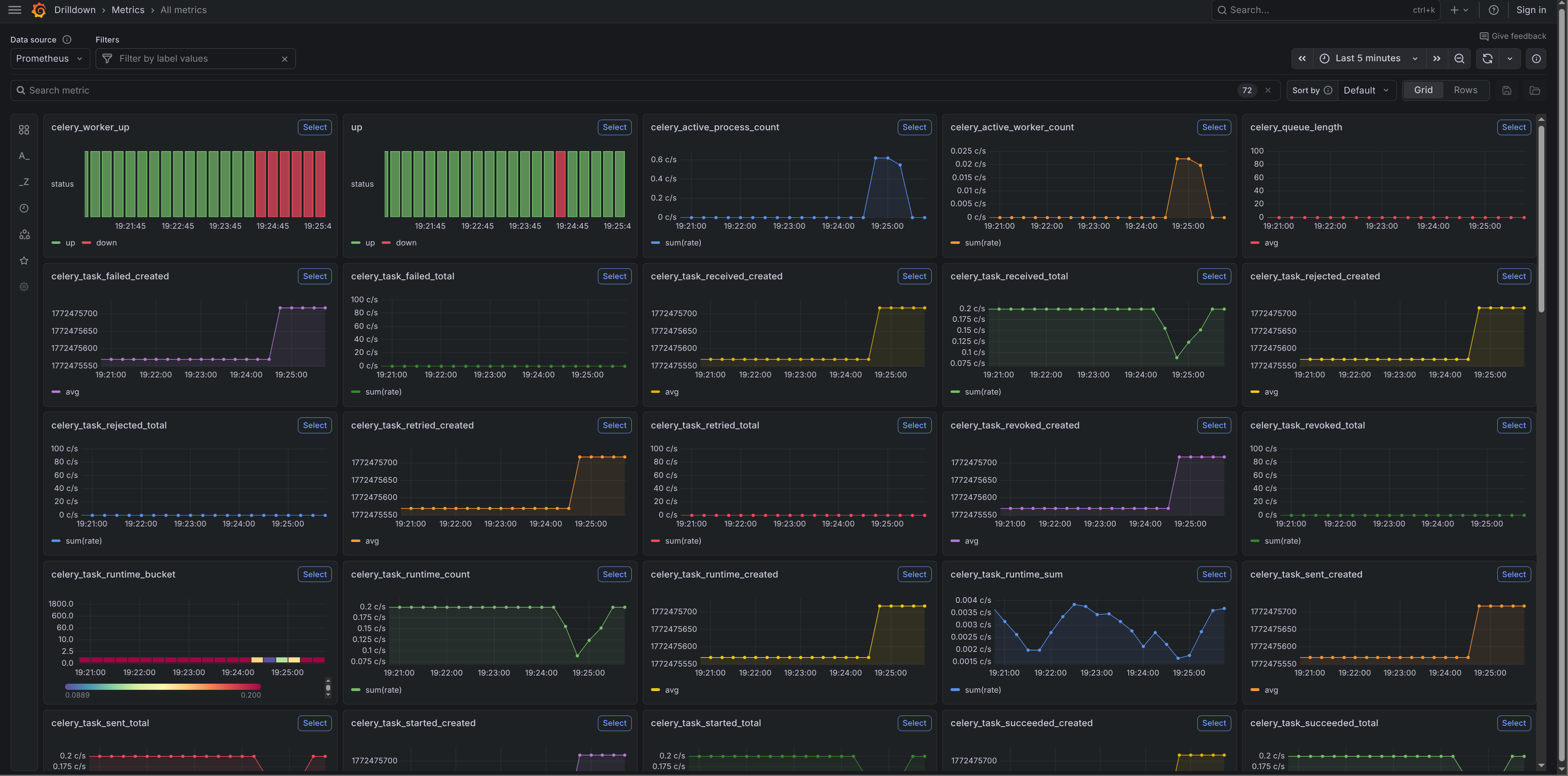Open settings via the gear sidebar icon

point(24,286)
